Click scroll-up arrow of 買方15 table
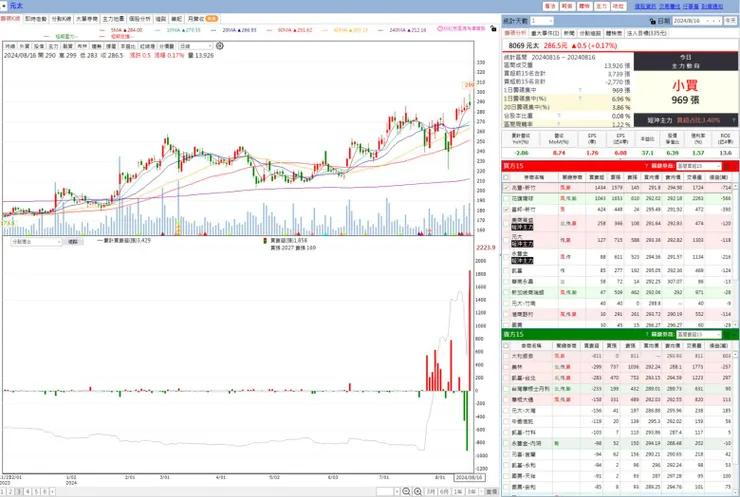The height and width of the screenshot is (497, 740). coord(735,186)
